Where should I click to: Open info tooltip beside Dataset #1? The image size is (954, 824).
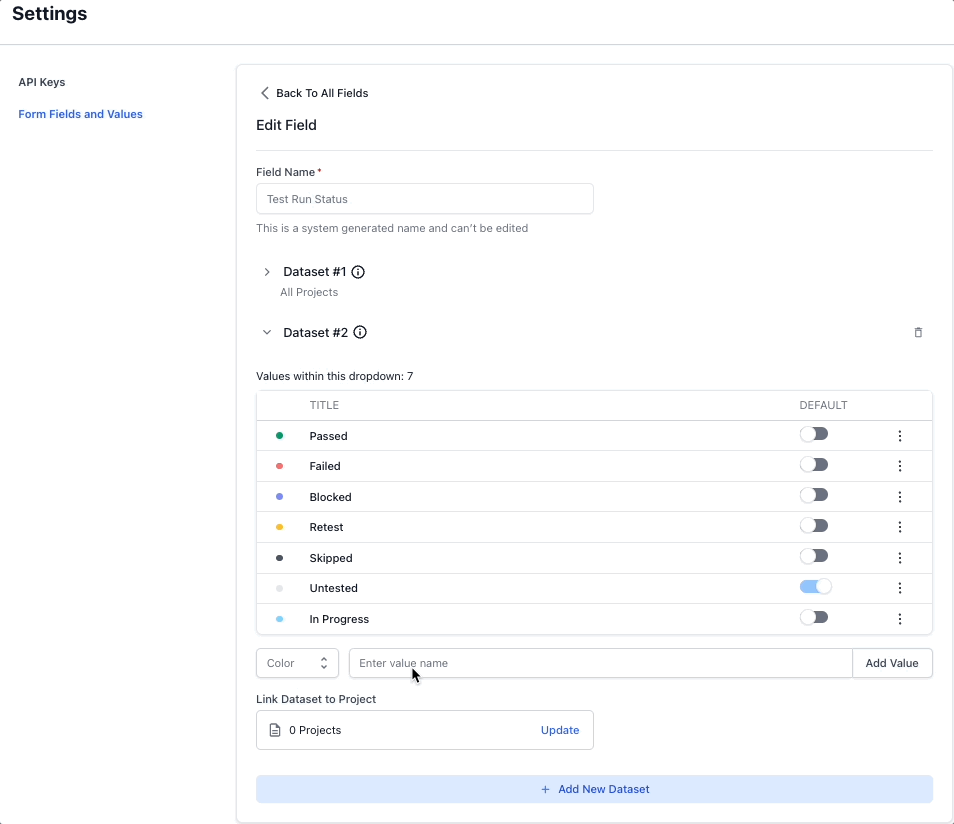point(358,272)
